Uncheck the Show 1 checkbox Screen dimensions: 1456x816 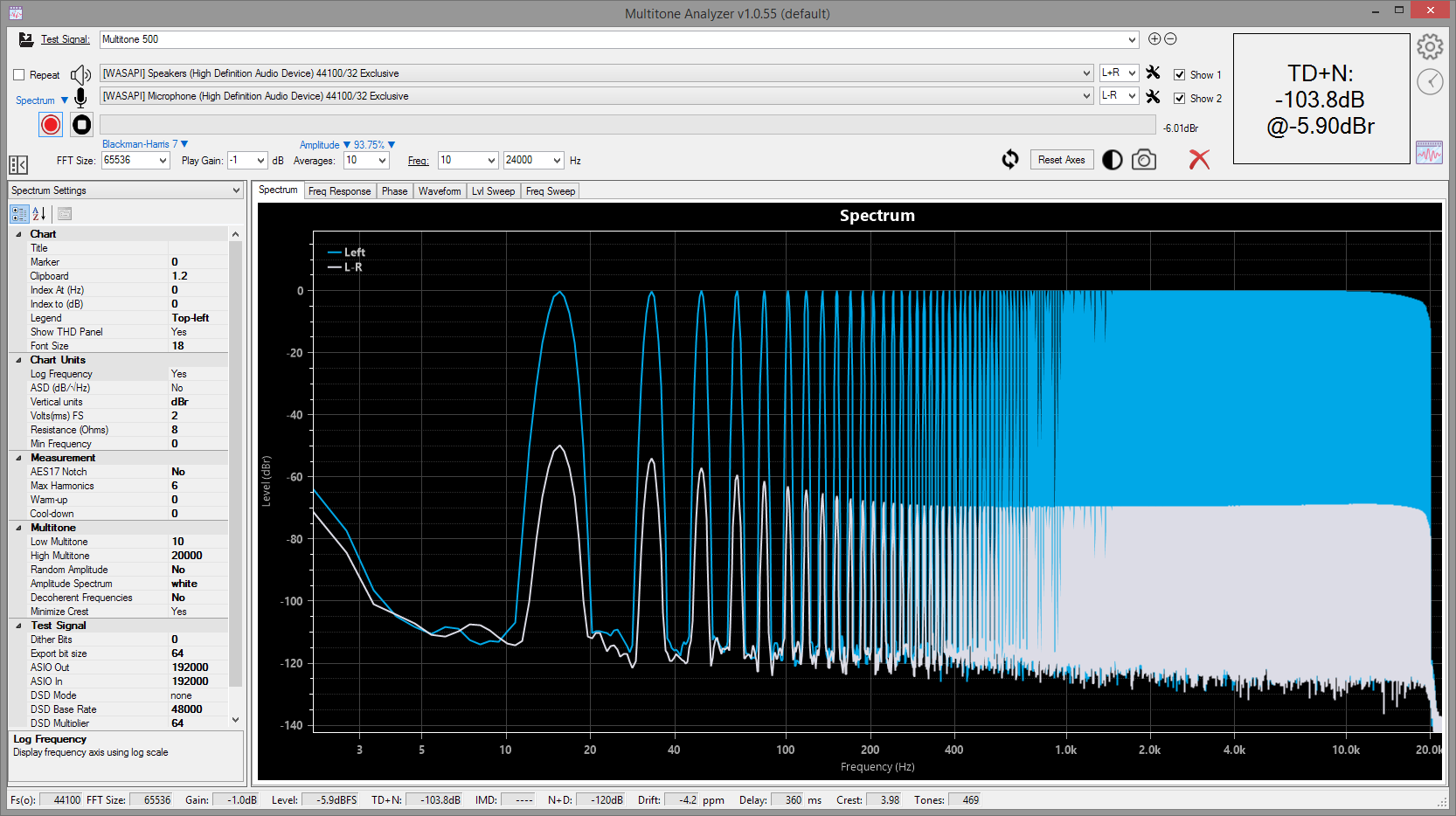[x=1180, y=75]
